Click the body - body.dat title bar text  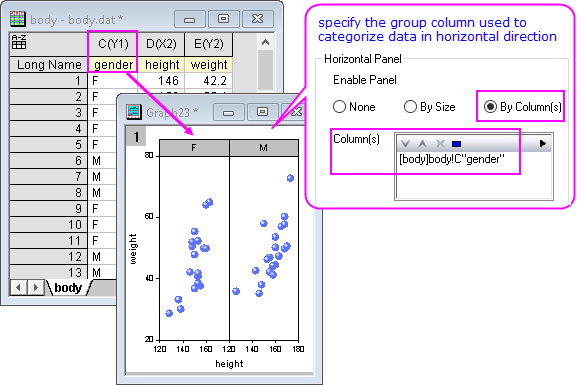[x=76, y=20]
